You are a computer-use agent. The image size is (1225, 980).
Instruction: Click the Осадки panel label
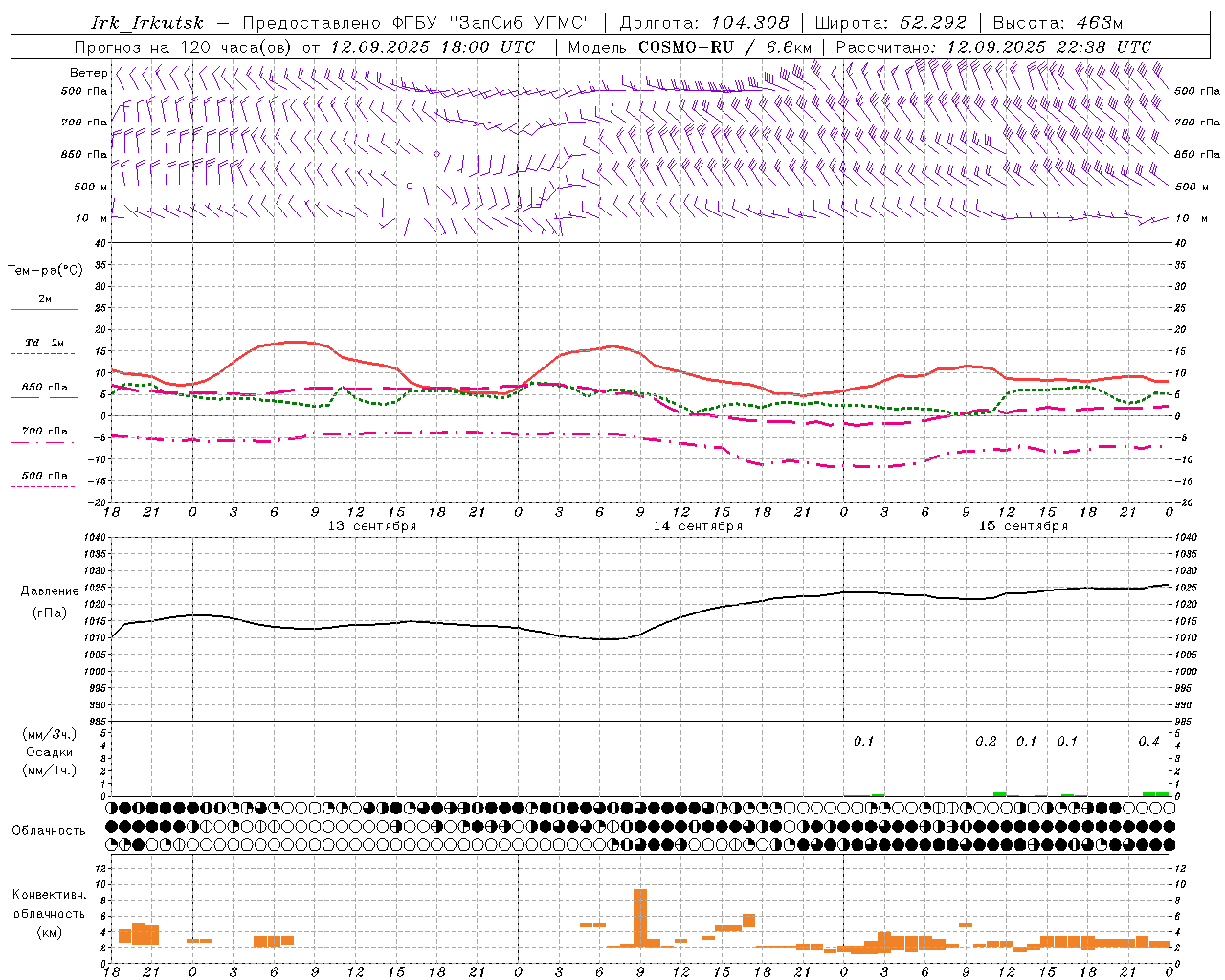50,752
